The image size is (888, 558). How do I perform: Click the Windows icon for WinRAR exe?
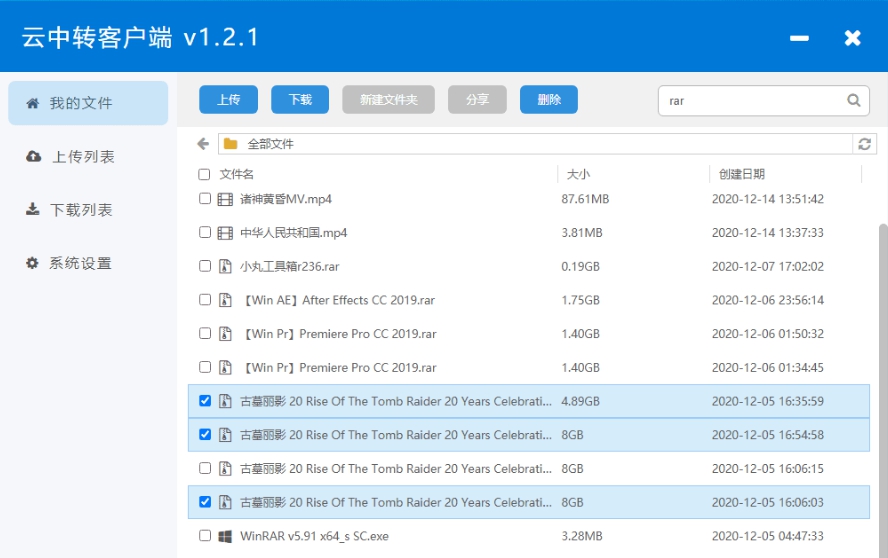pos(225,536)
